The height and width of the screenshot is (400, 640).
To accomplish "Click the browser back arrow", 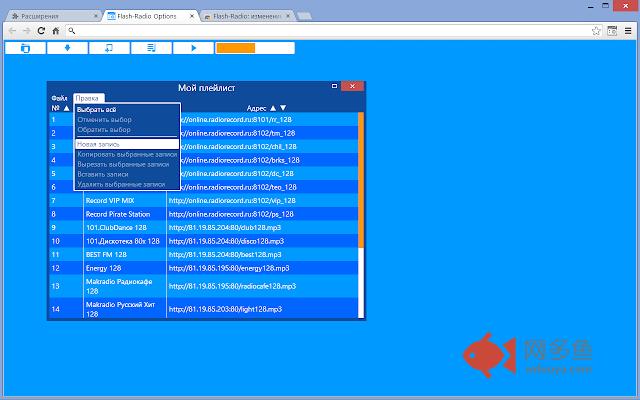I will point(12,31).
